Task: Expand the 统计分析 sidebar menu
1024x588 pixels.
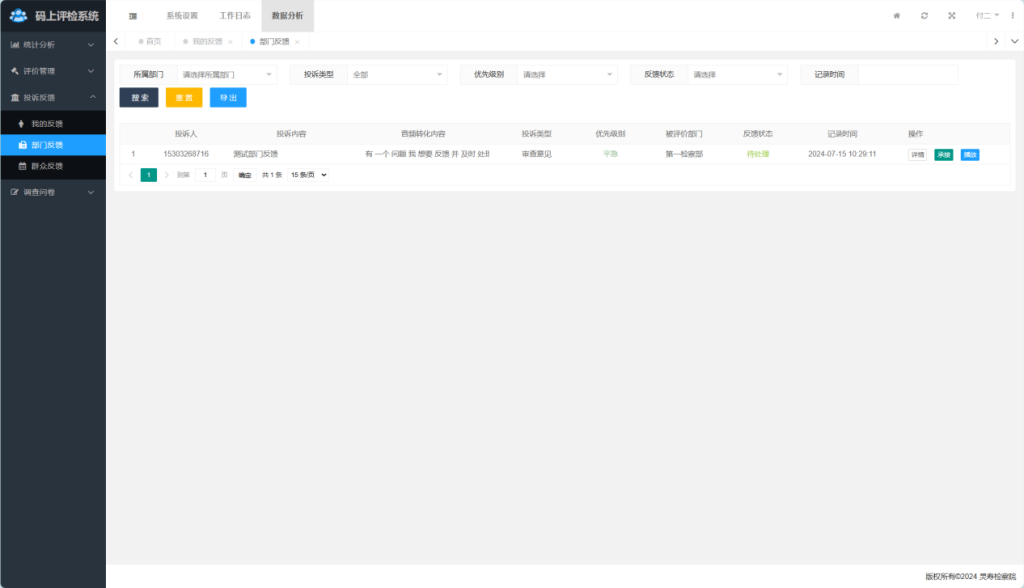Action: click(x=52, y=45)
